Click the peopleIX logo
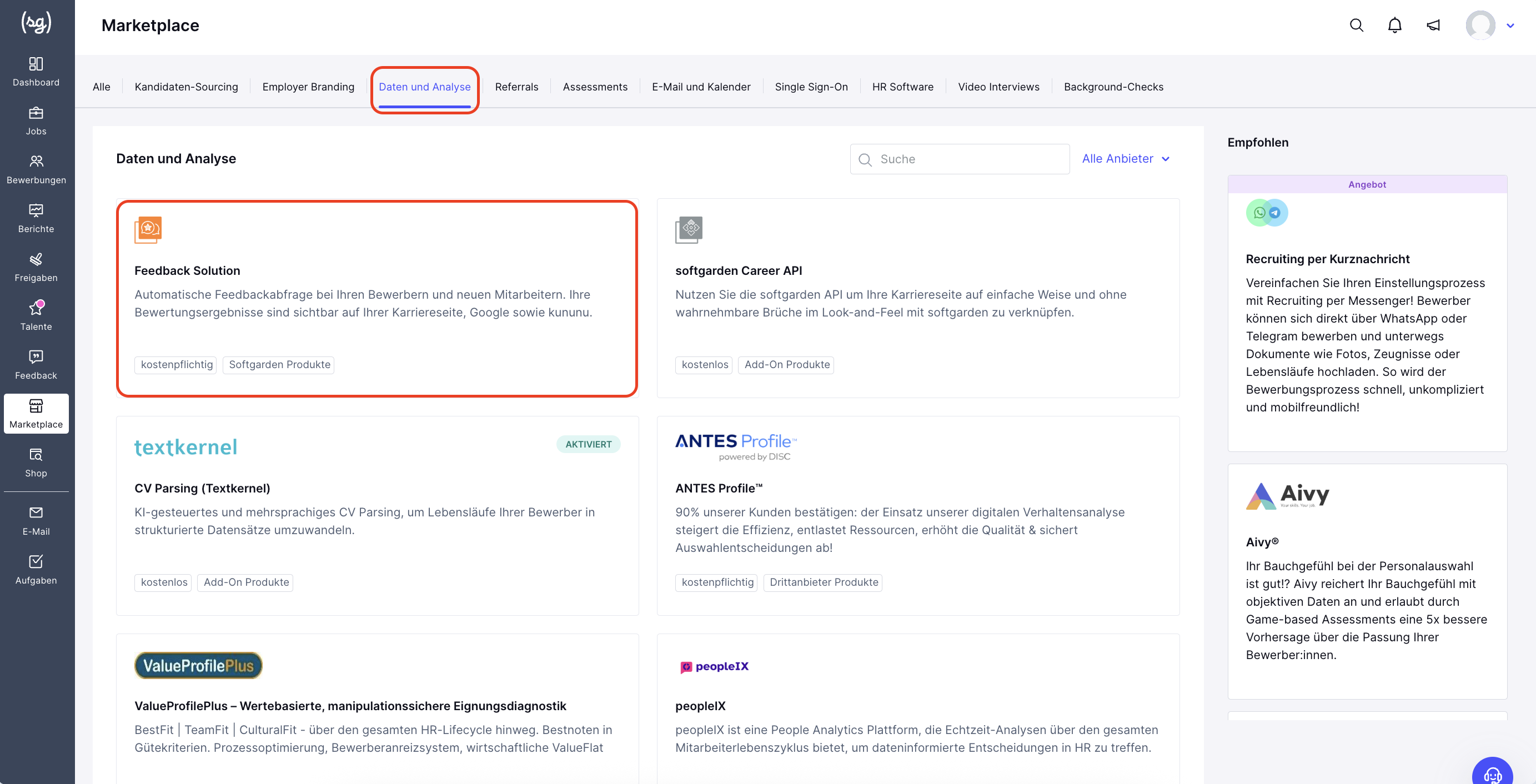This screenshot has height=784, width=1536. pyautogui.click(x=714, y=666)
